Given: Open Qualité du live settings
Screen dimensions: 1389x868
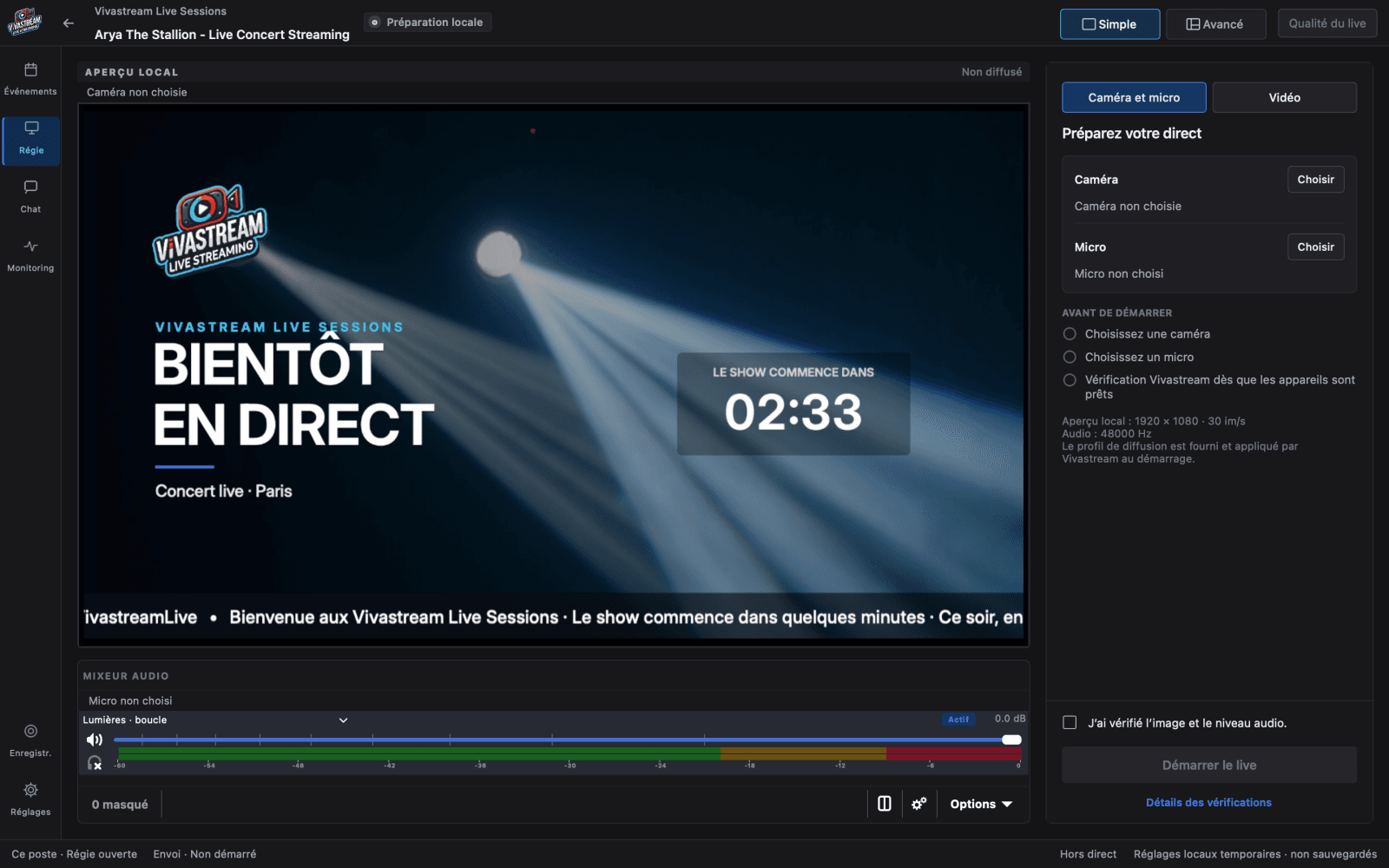Looking at the screenshot, I should point(1327,23).
